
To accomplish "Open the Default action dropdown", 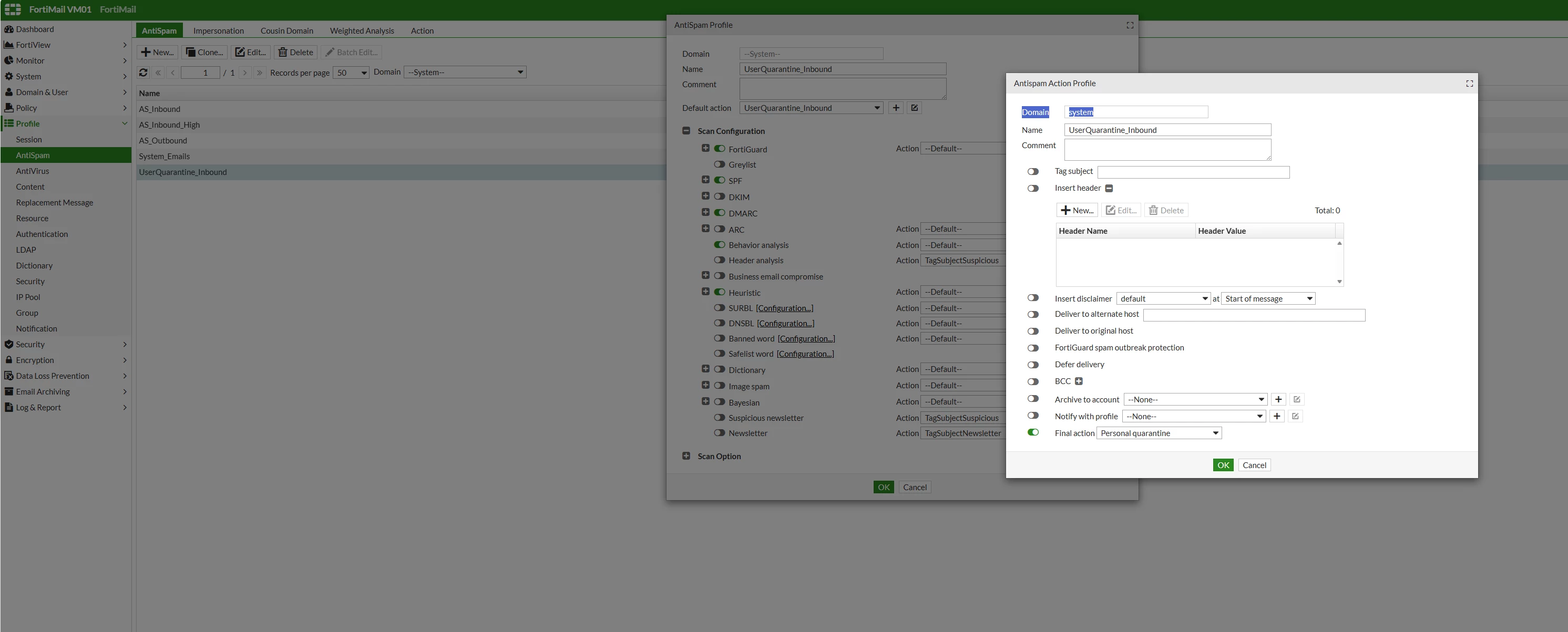I will pos(812,108).
